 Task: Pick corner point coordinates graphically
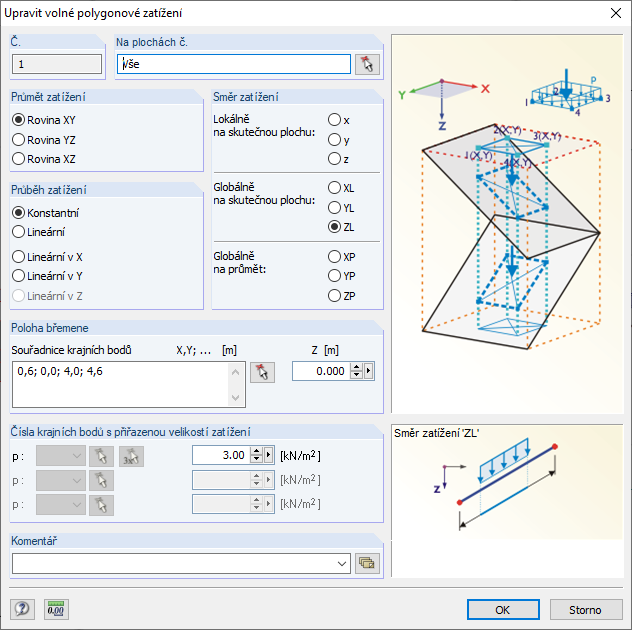[x=262, y=372]
